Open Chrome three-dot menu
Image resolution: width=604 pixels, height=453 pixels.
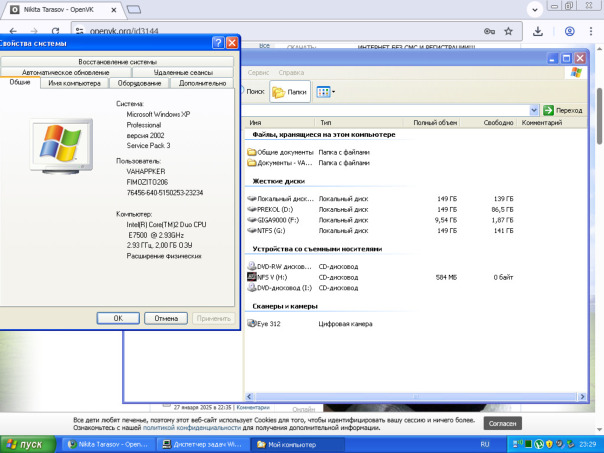coord(591,31)
